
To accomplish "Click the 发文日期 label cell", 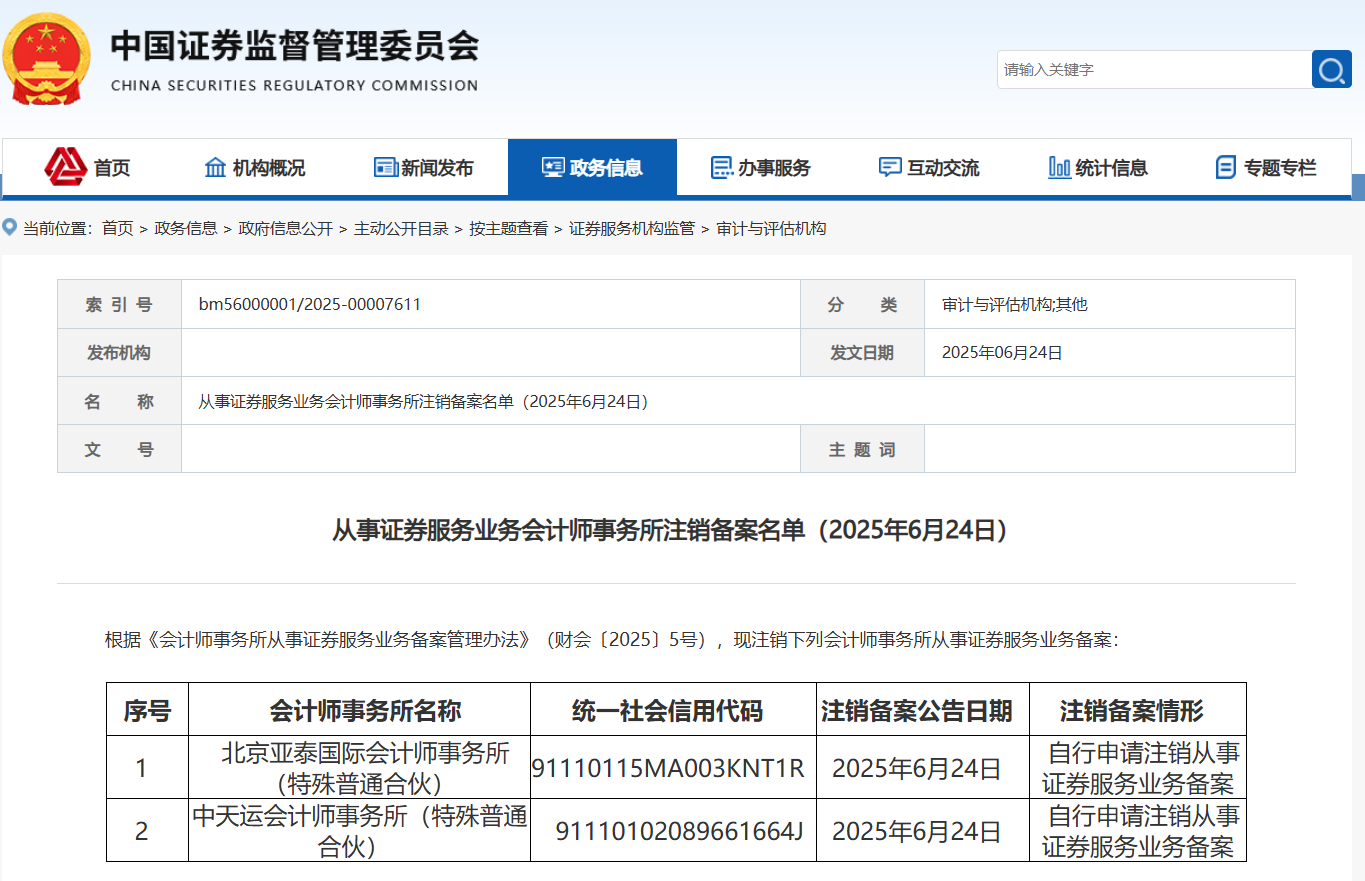I will 862,352.
